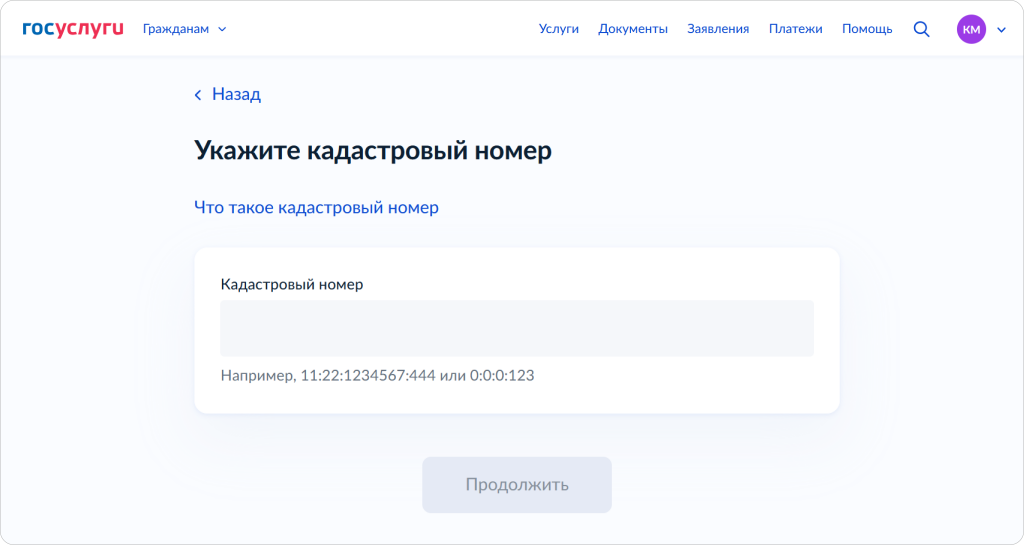Screen dimensions: 1024x545
Task: Open the Гражданам dropdown
Action: [185, 29]
